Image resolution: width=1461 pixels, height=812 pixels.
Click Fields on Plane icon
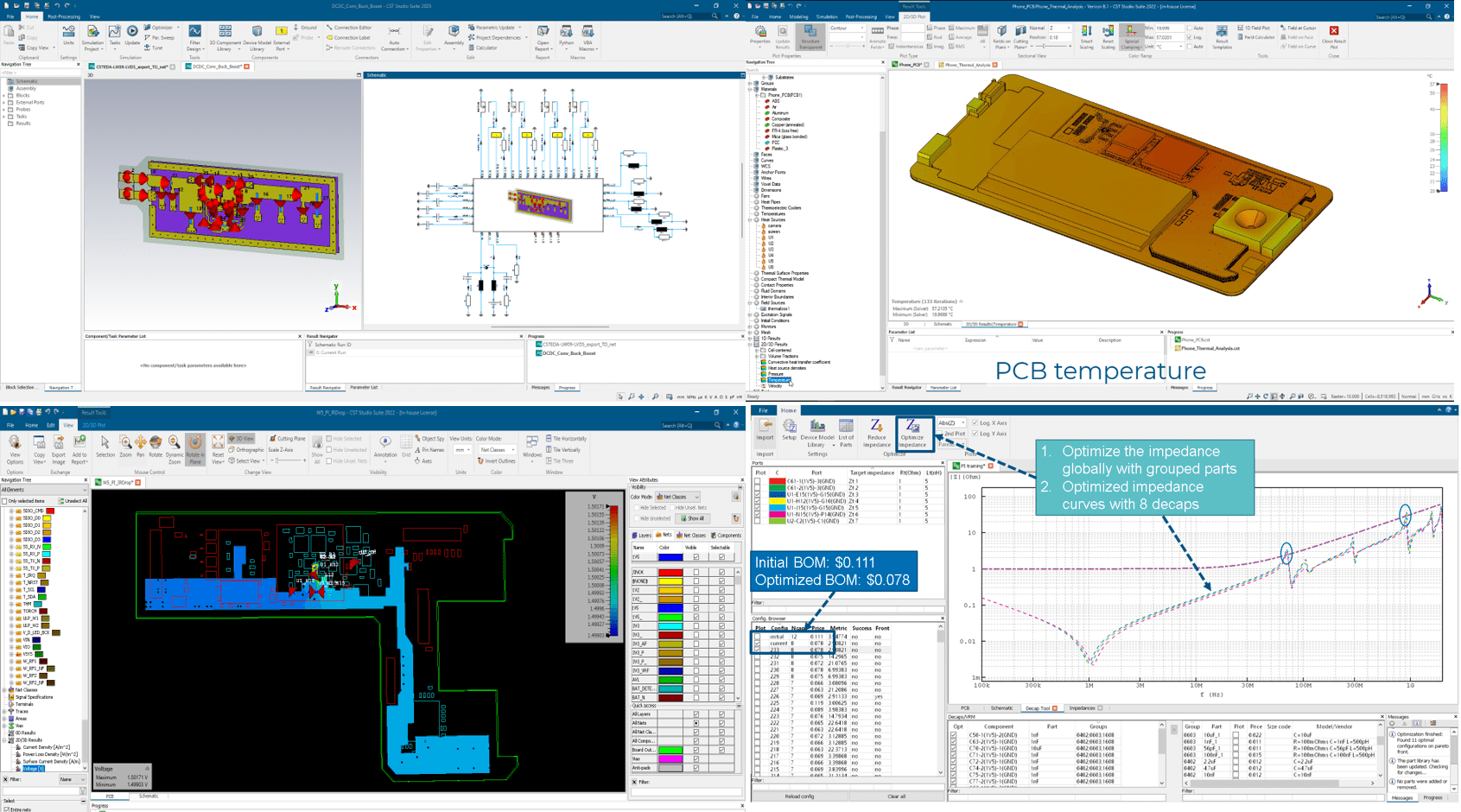[x=1000, y=36]
